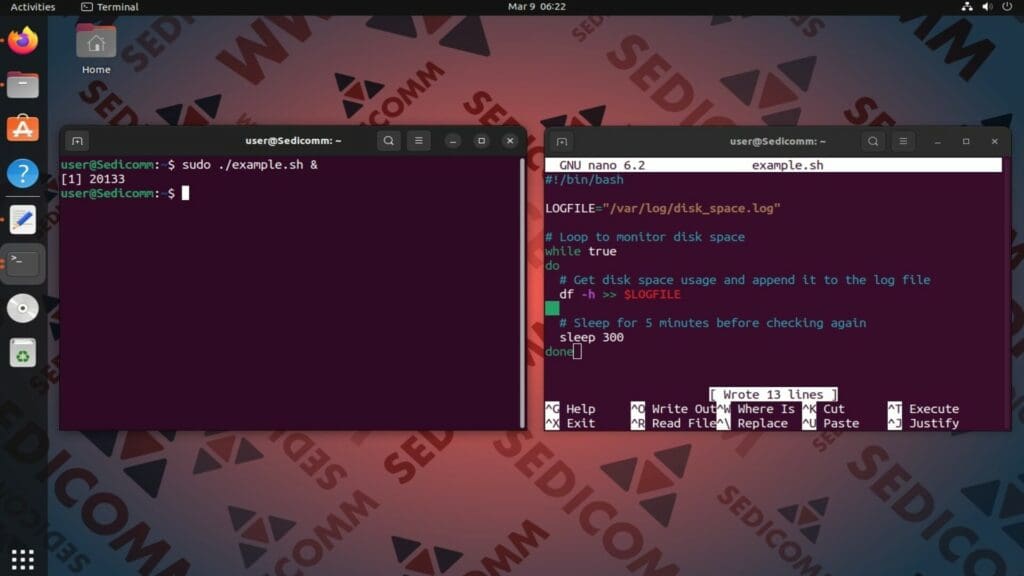Open the new tab icon in the left terminal
Image resolution: width=1024 pixels, height=576 pixels.
pos(77,141)
